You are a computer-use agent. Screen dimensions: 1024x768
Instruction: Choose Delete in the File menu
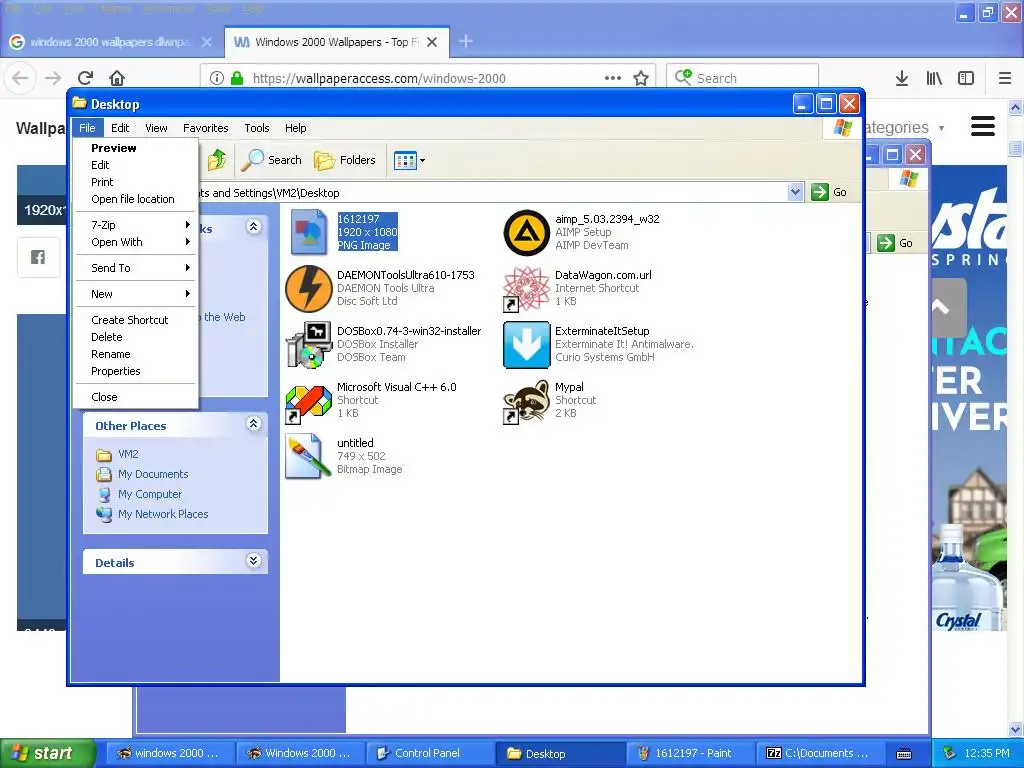click(x=136, y=337)
